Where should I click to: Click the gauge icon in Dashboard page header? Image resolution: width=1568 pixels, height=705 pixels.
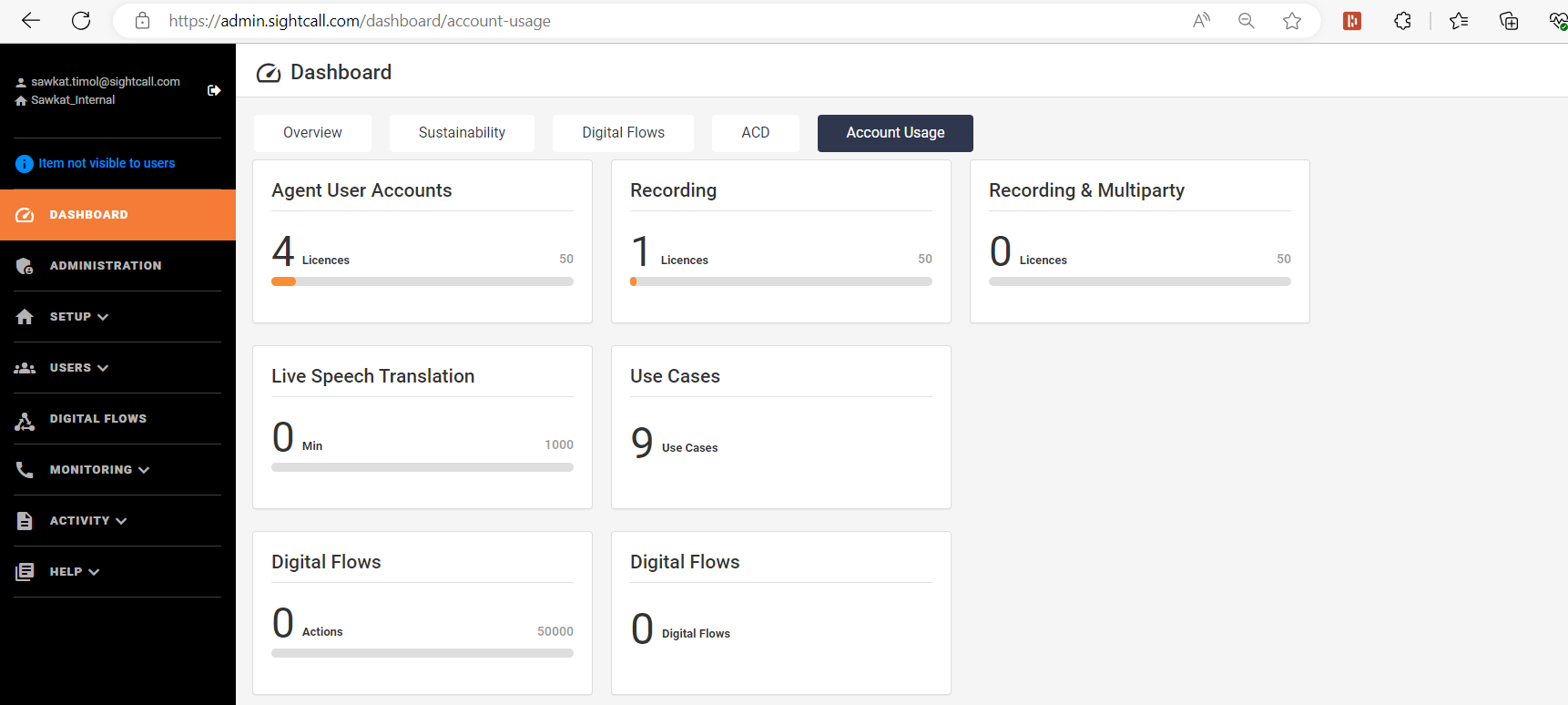(269, 73)
